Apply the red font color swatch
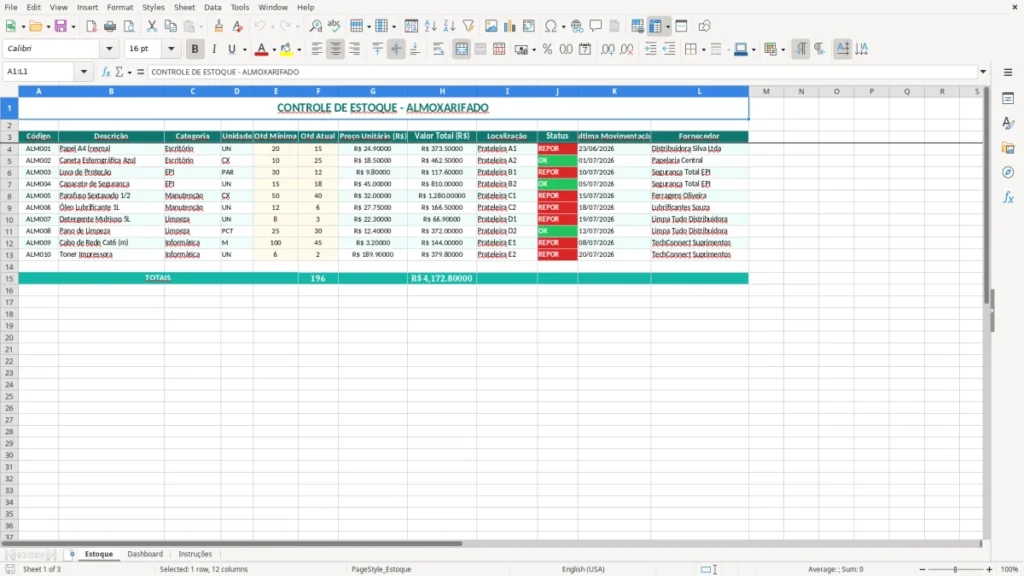 [x=261, y=49]
